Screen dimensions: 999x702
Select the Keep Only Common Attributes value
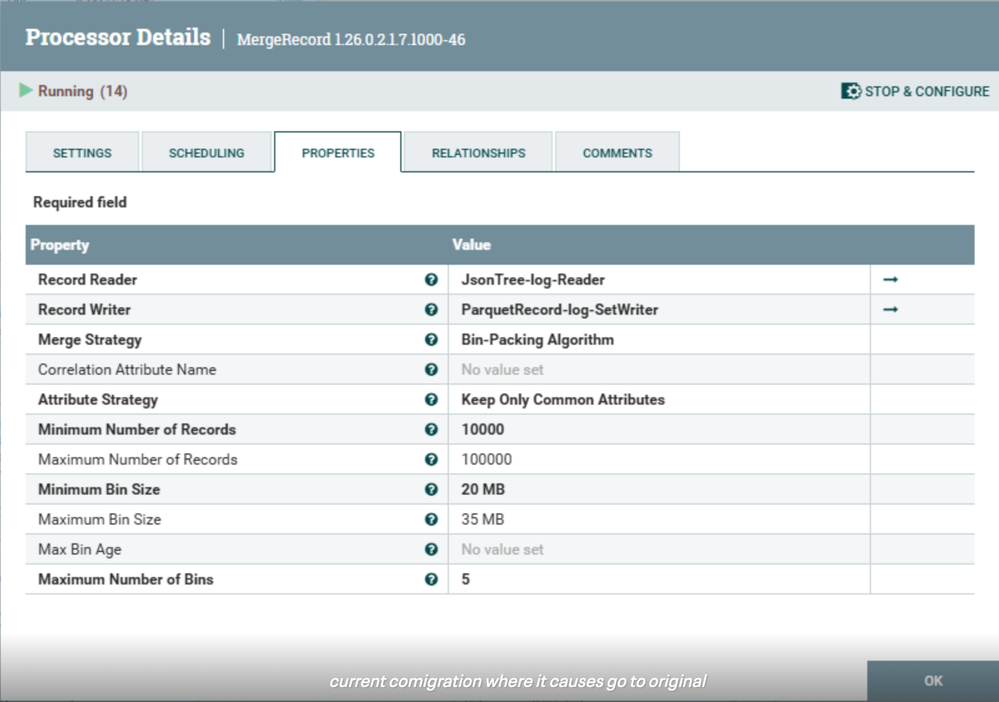(562, 400)
